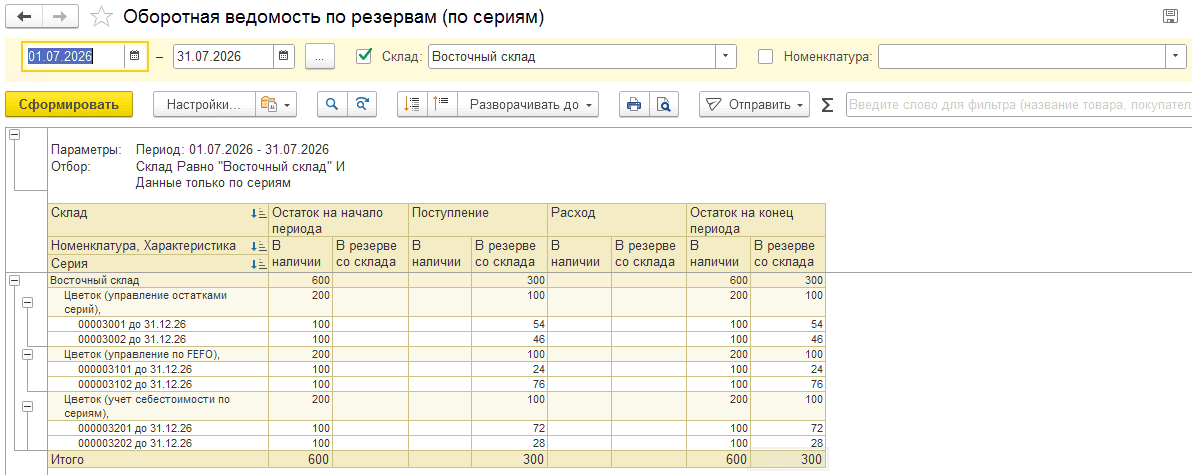1192x475 pixels.
Task: Click sort icon in Склад header
Action: click(x=258, y=214)
